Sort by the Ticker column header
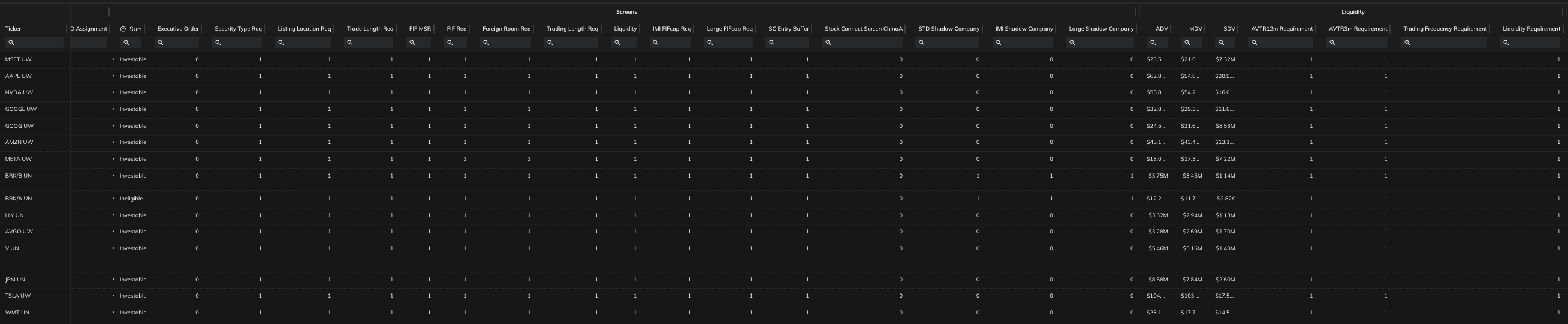The height and width of the screenshot is (324, 1568). (13, 29)
